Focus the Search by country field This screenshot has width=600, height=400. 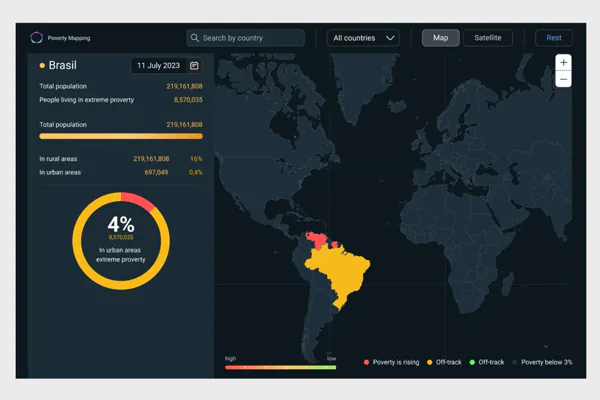[x=246, y=38]
